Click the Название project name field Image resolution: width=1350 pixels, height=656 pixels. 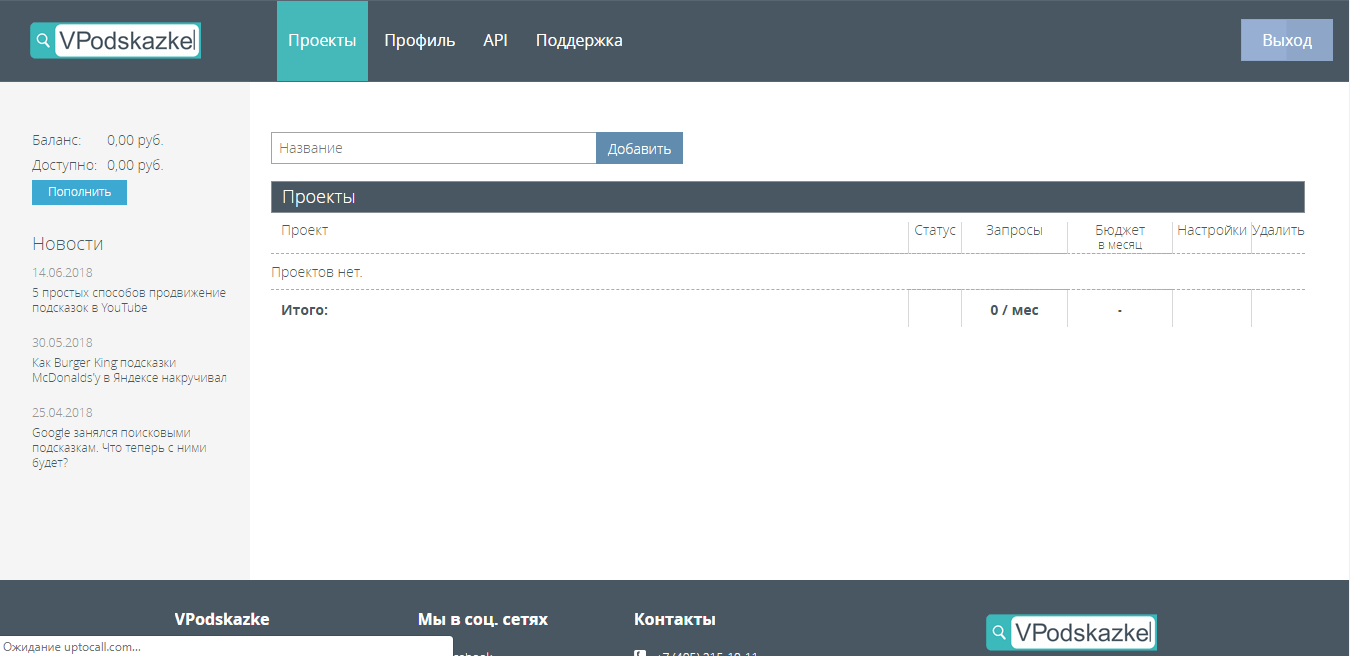[x=433, y=148]
